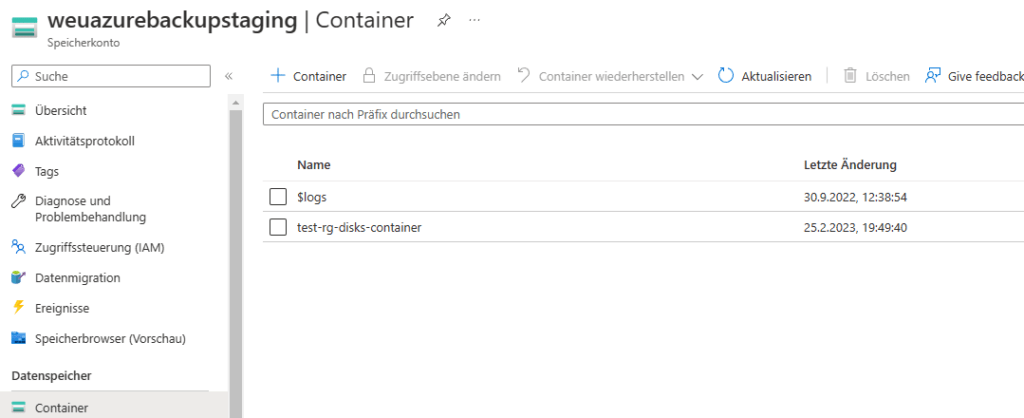Open Datenmigration in the sidebar
The width and height of the screenshot is (1024, 418).
tap(78, 278)
